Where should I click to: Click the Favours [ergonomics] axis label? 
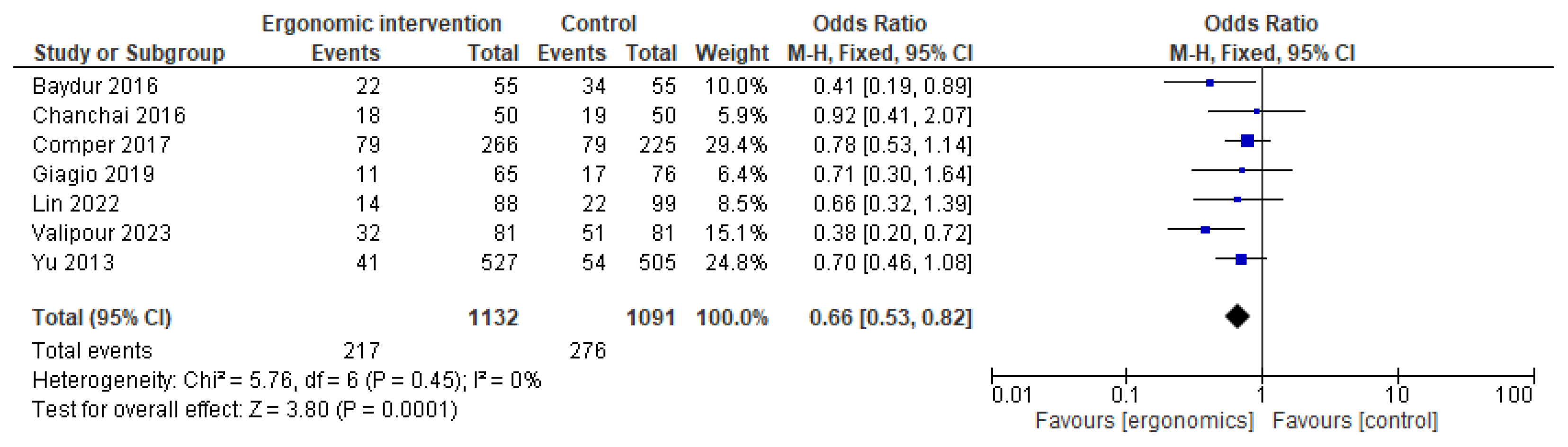[x=1144, y=421]
